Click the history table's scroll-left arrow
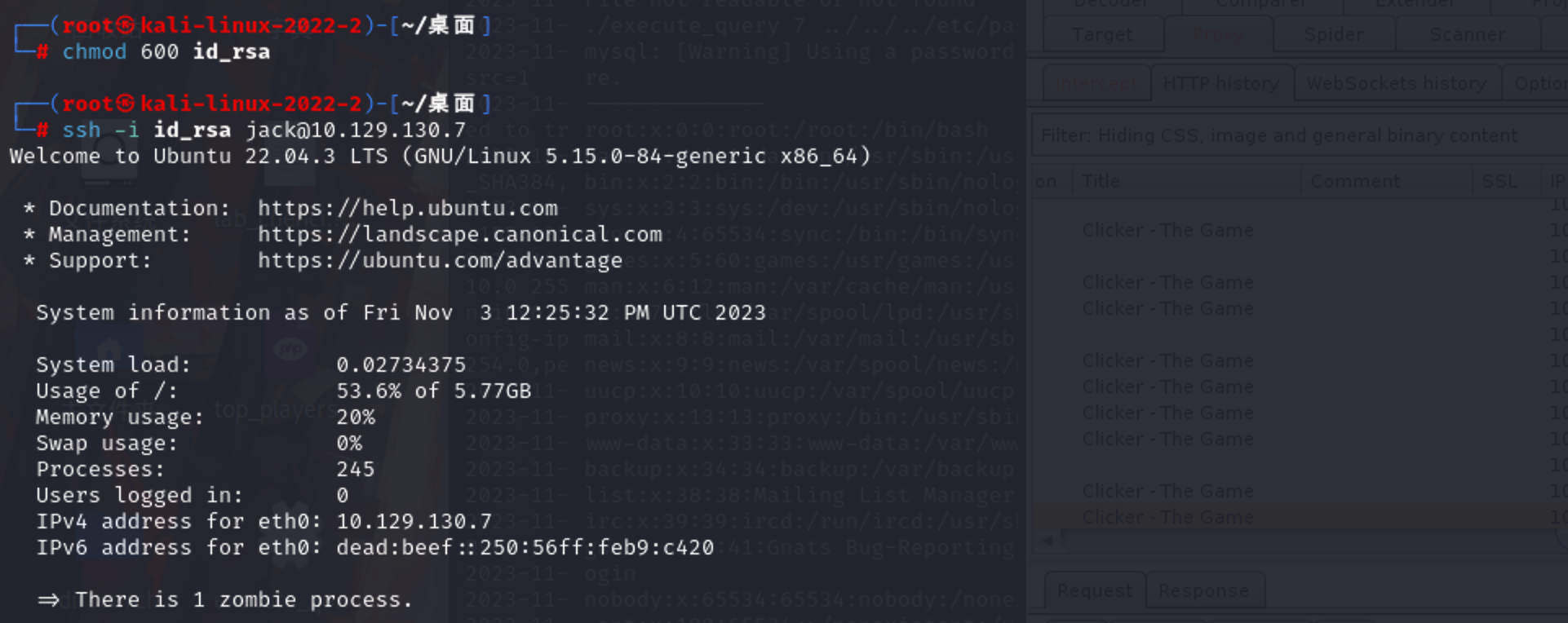This screenshot has height=623, width=1568. click(x=1048, y=539)
